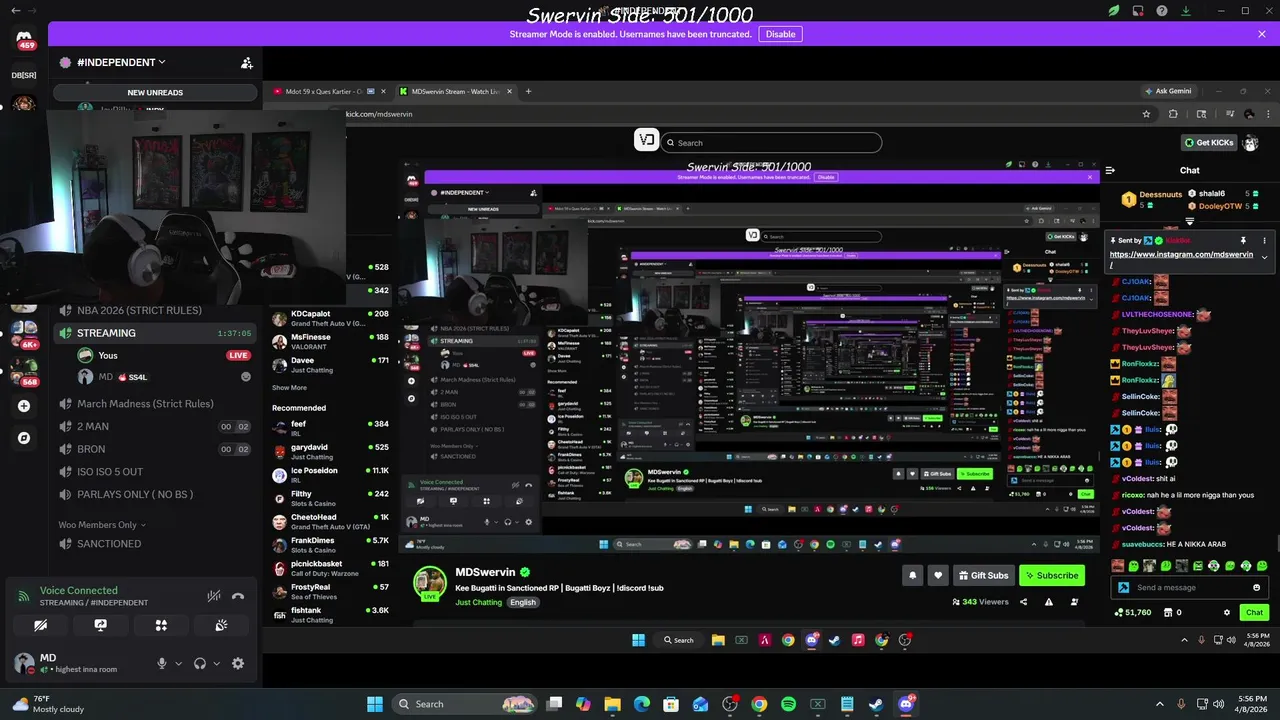Viewport: 1280px width, 720px height.
Task: Disconnect from Discord voice channel
Action: (x=238, y=596)
